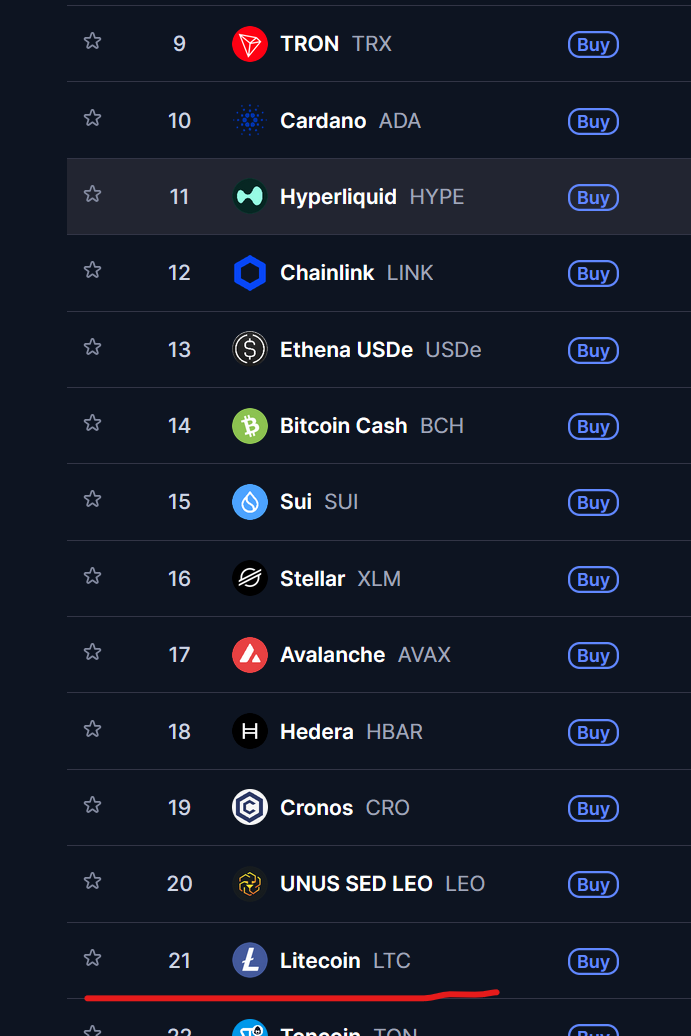Click Buy for Bitcoin Cash

593,427
